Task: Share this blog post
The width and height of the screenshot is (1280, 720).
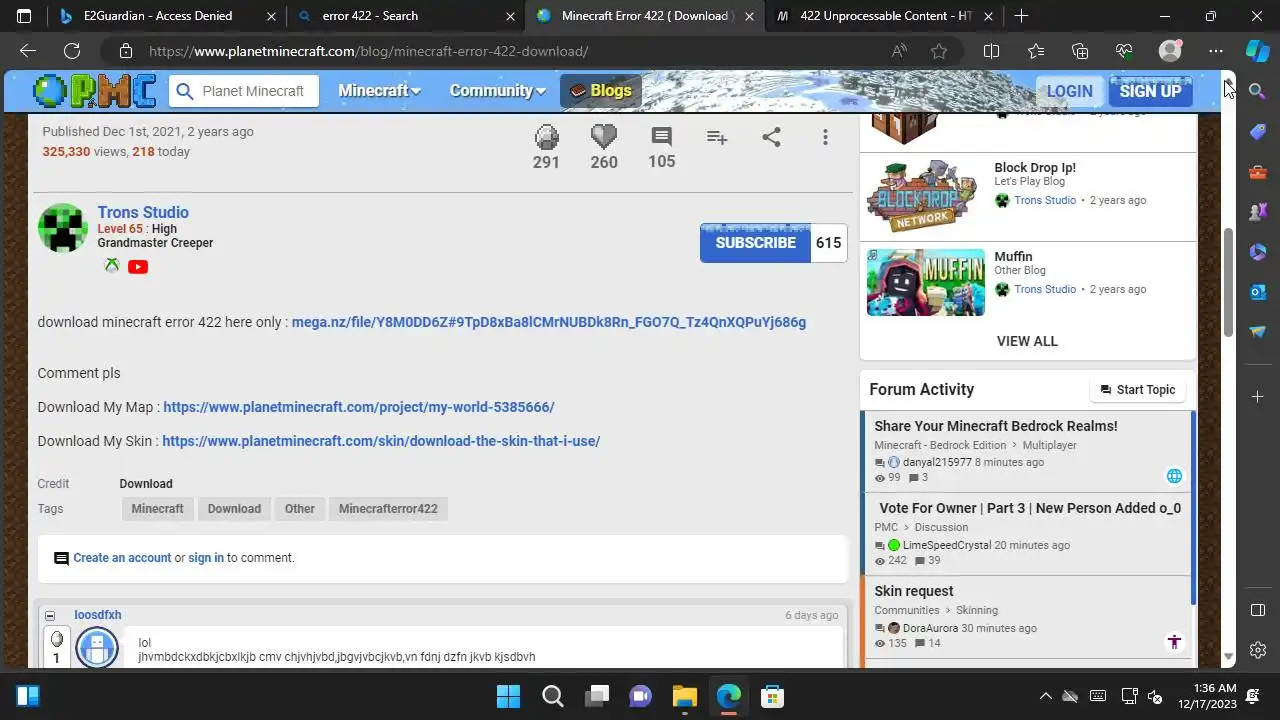Action: tap(771, 138)
